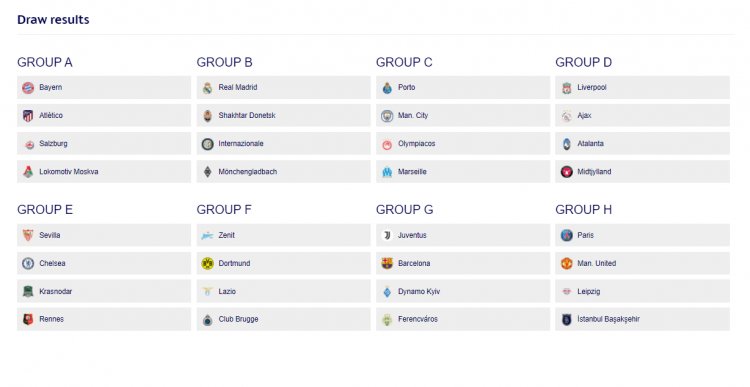Image resolution: width=750 pixels, height=387 pixels.
Task: Click the Barcelona crest icon
Action: (387, 263)
